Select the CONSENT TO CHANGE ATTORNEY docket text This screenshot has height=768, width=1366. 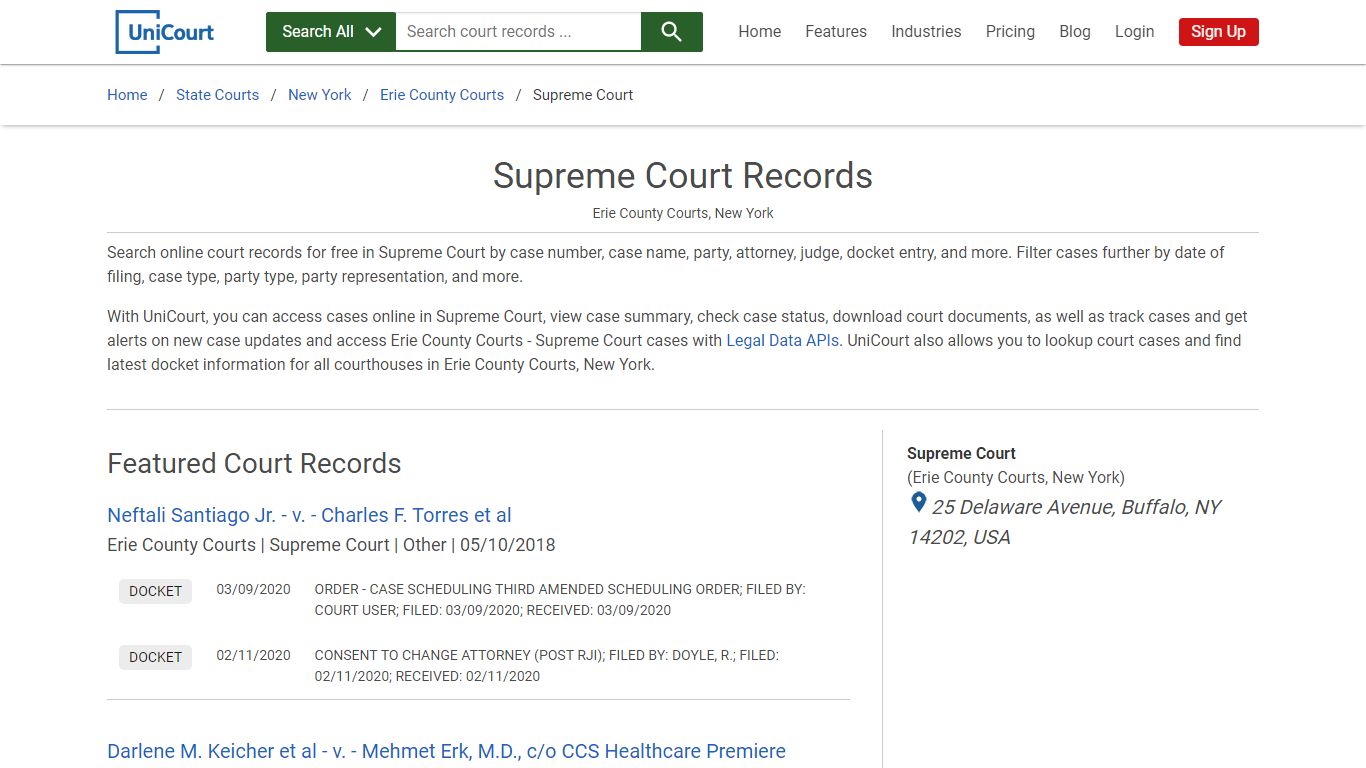click(547, 666)
